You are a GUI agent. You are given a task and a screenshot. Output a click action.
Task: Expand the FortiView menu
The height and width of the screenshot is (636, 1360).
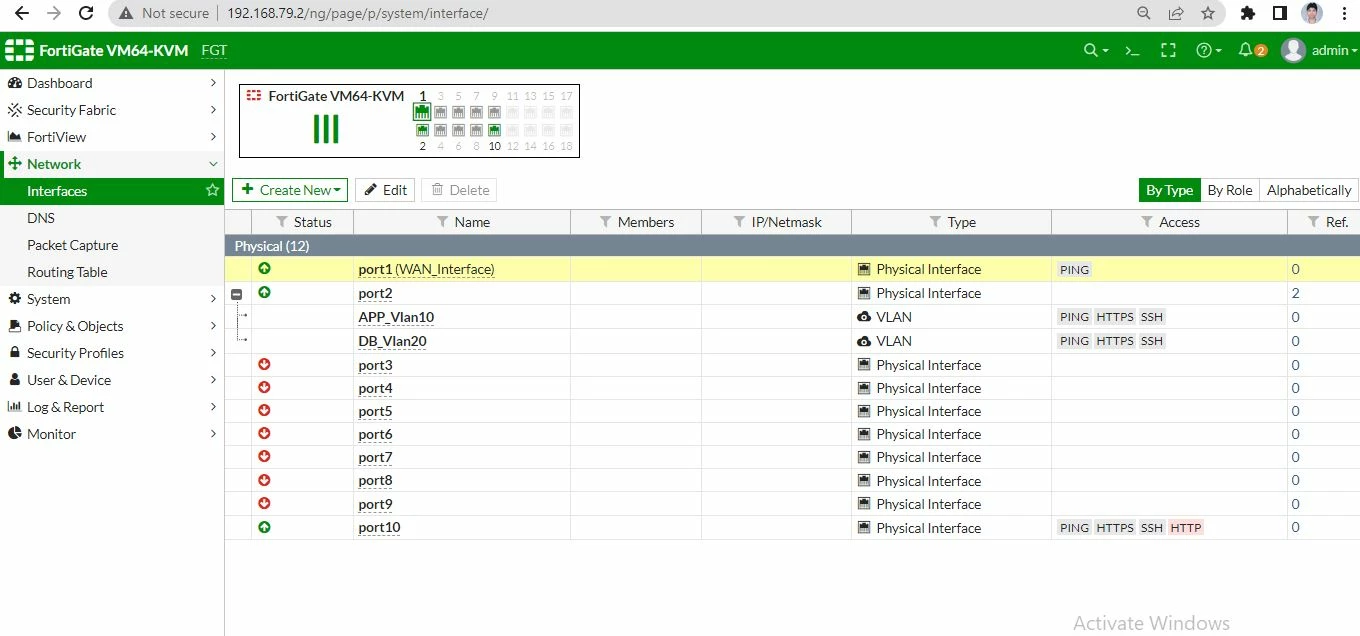pyautogui.click(x=112, y=137)
